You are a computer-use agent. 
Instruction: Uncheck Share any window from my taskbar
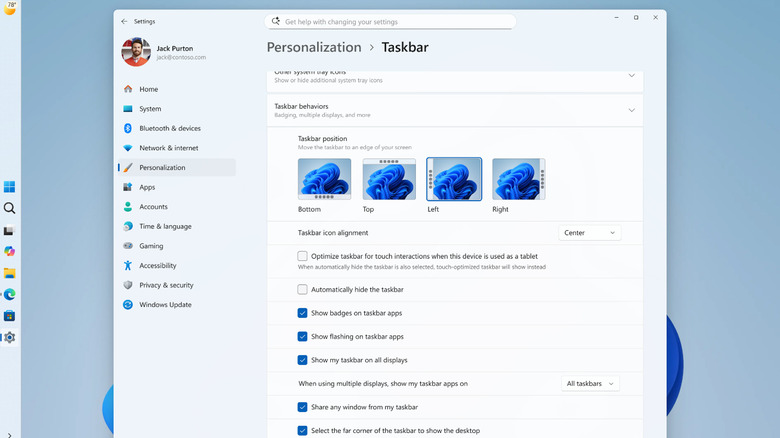(x=302, y=407)
